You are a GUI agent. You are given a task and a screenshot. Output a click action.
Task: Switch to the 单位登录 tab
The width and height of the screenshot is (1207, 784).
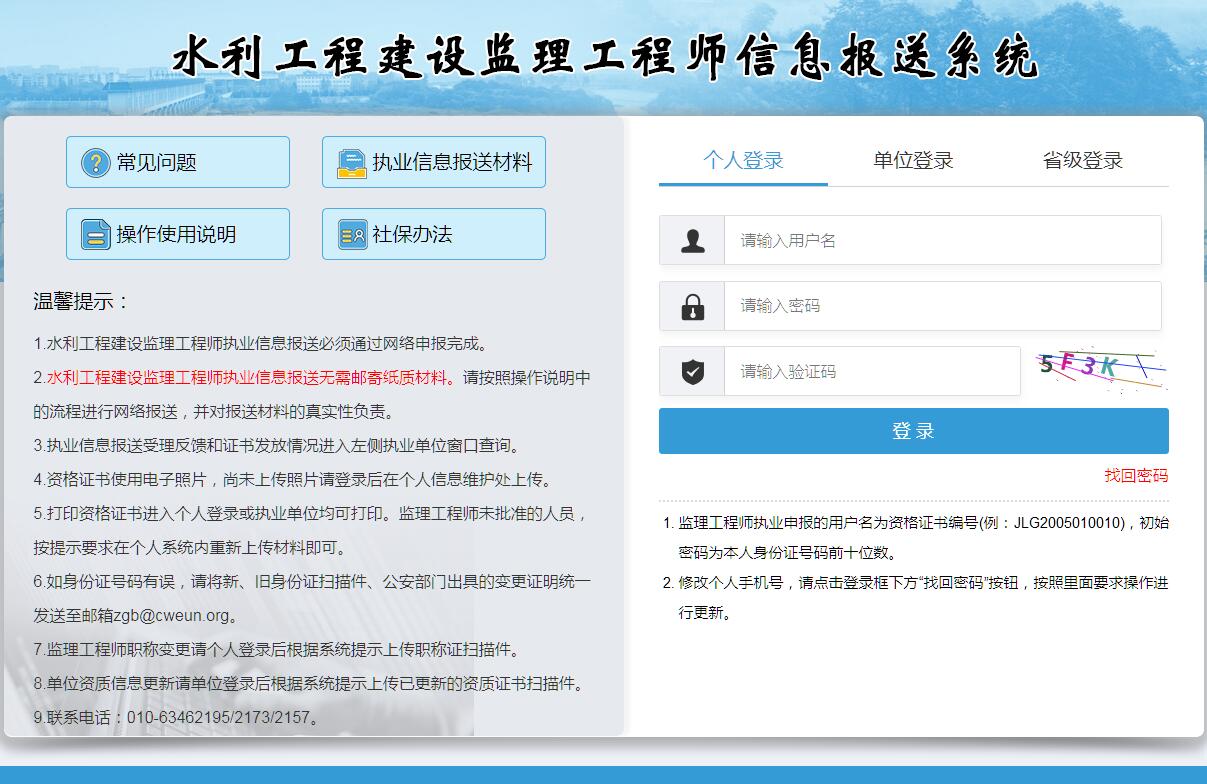click(x=913, y=160)
